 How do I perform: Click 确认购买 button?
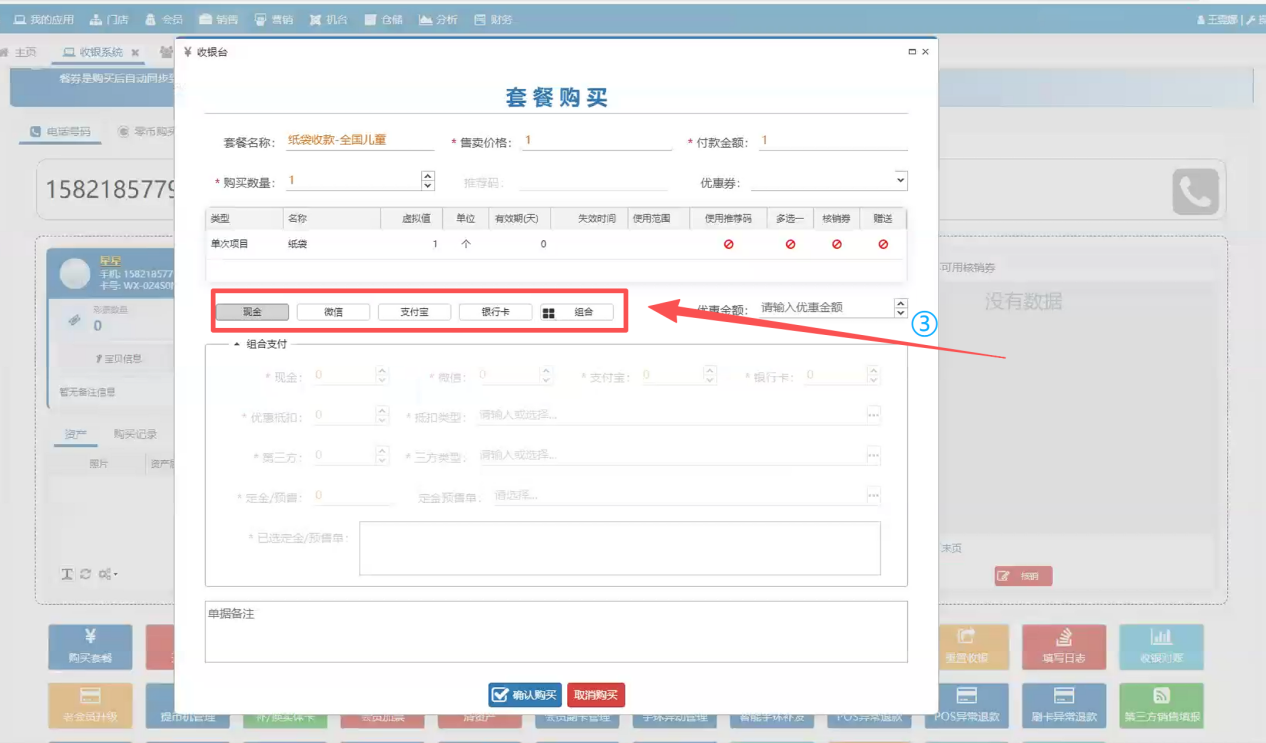click(525, 695)
